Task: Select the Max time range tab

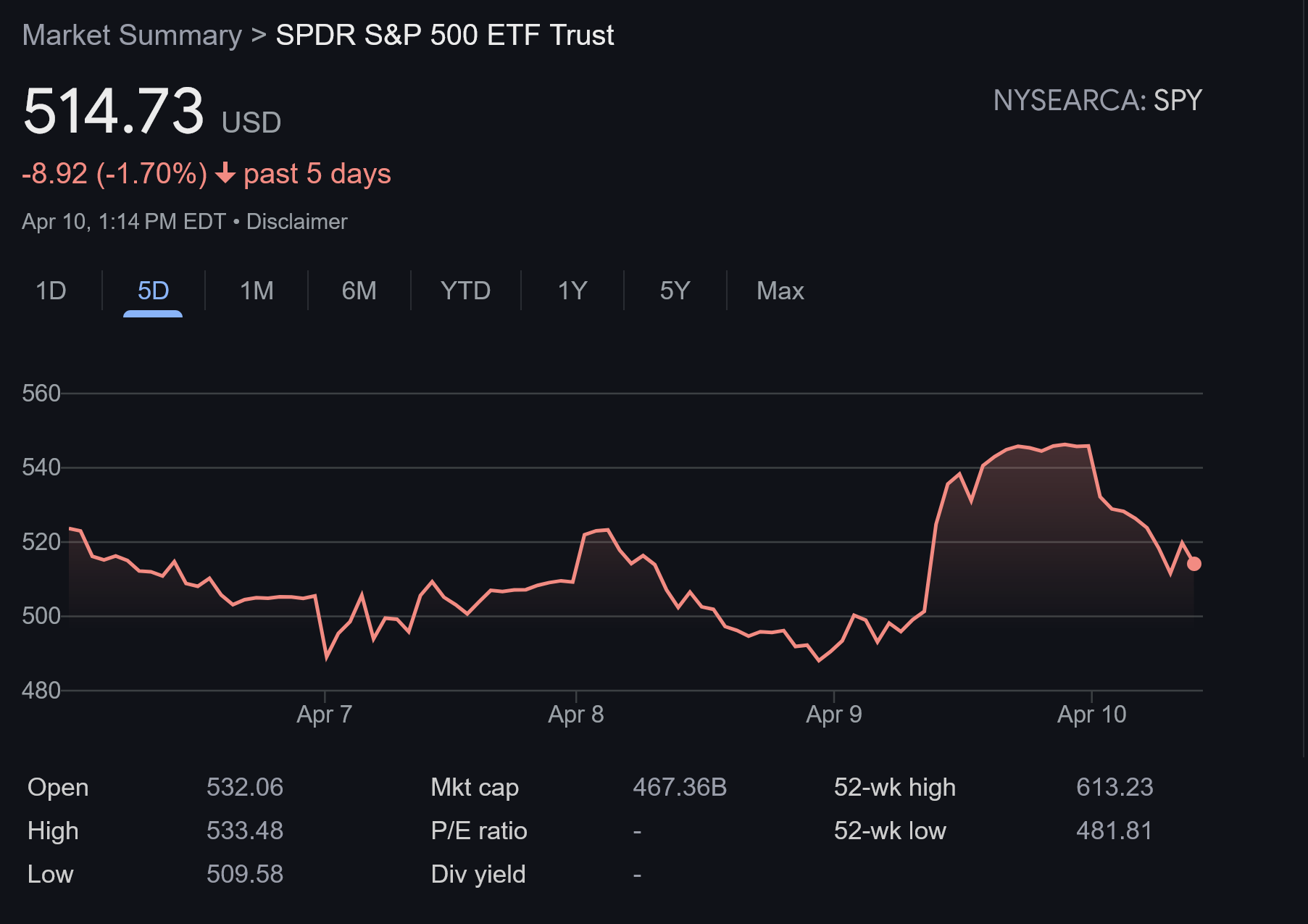Action: 780,291
